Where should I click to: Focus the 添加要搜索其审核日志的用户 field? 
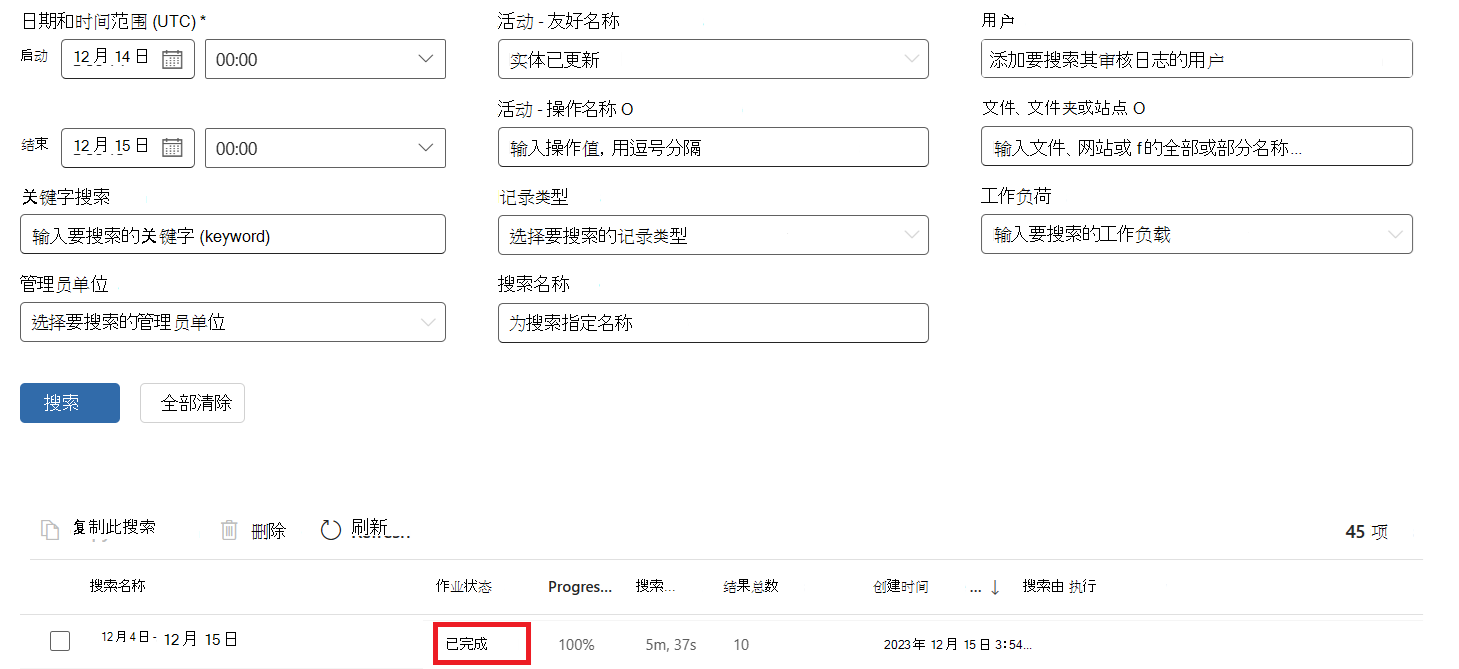(1197, 59)
